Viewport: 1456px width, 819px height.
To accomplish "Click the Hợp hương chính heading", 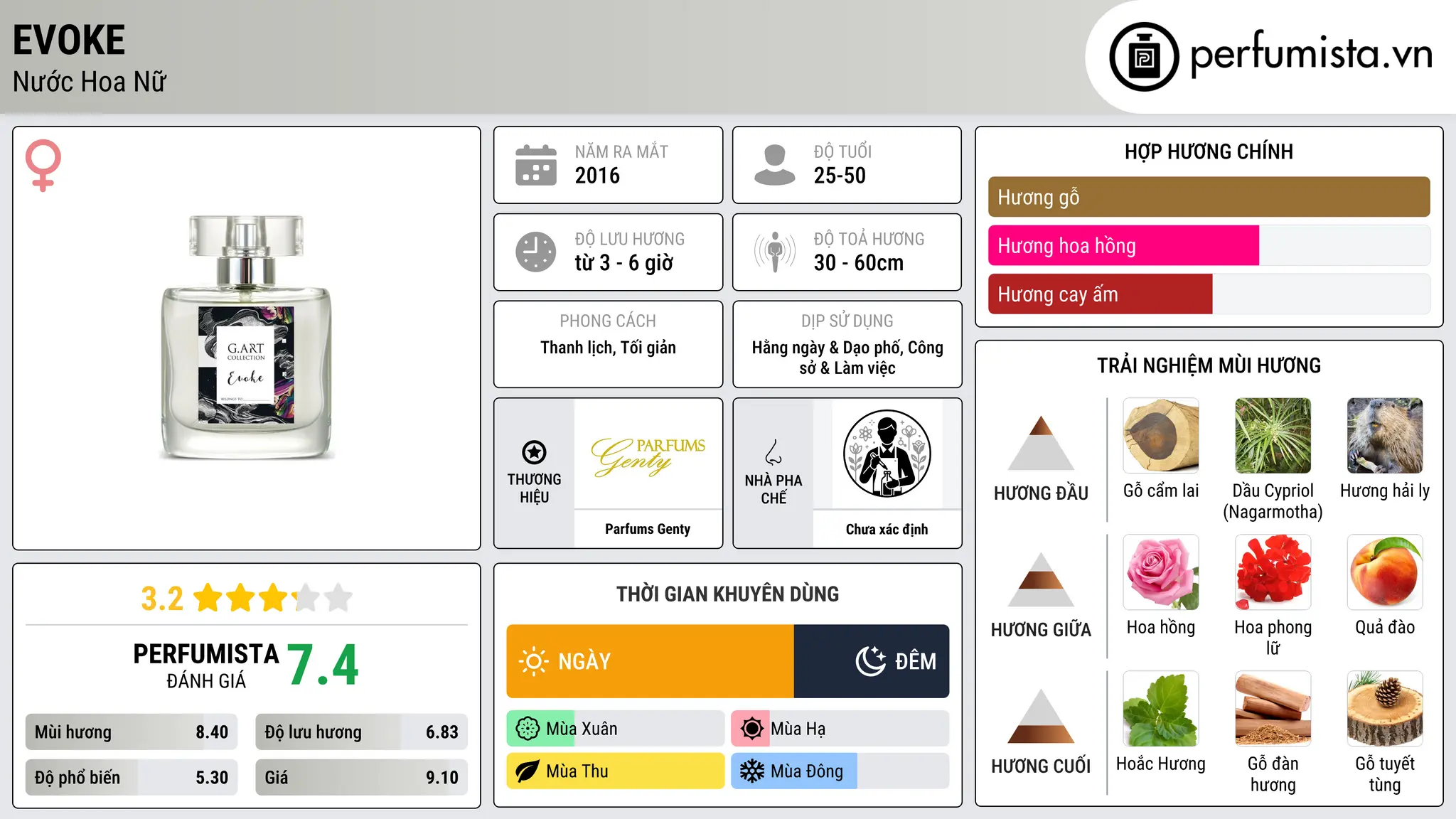I will tap(1209, 151).
